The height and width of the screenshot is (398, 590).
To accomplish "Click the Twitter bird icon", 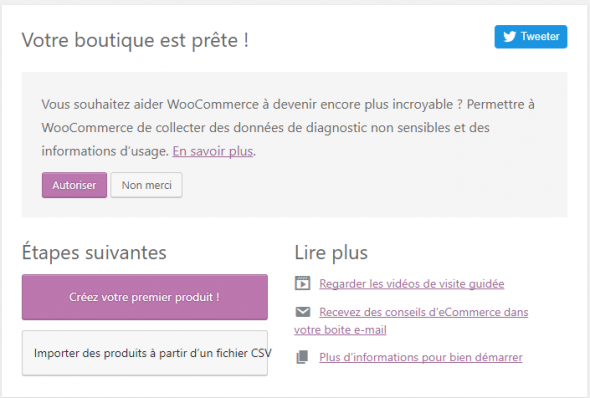I will 509,36.
